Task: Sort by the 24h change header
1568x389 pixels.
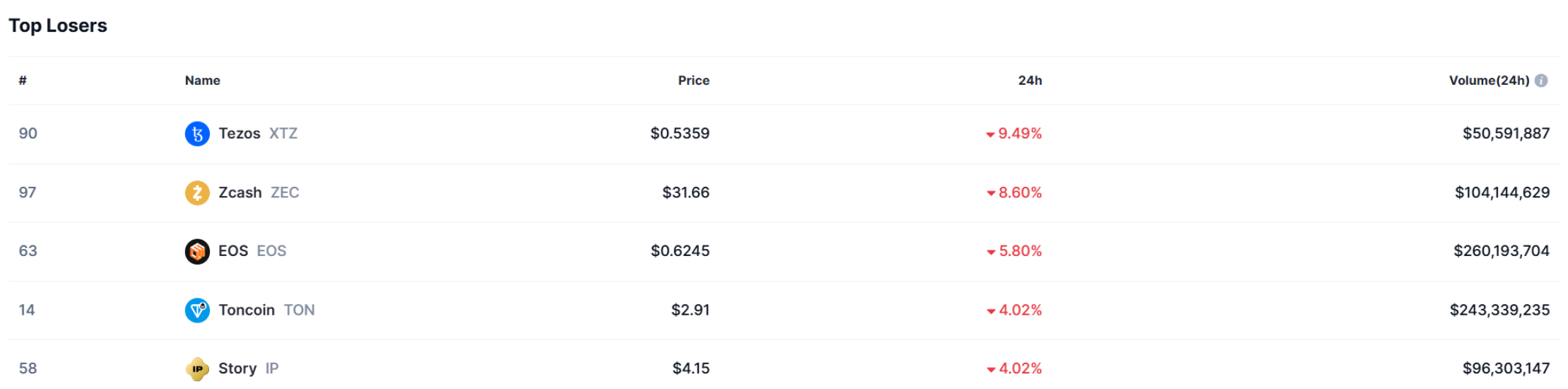Action: pos(1030,81)
